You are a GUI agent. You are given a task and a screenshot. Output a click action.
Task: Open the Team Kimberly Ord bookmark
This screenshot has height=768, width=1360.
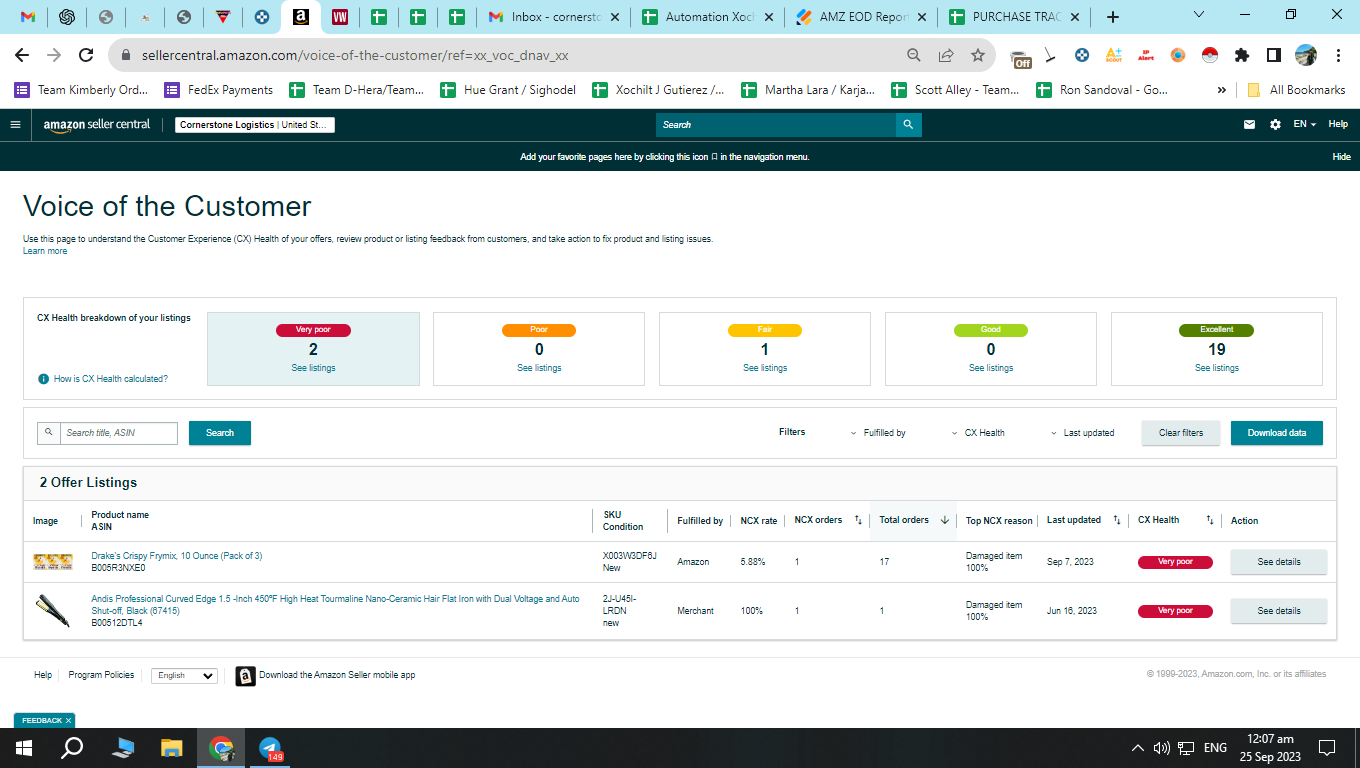[81, 90]
